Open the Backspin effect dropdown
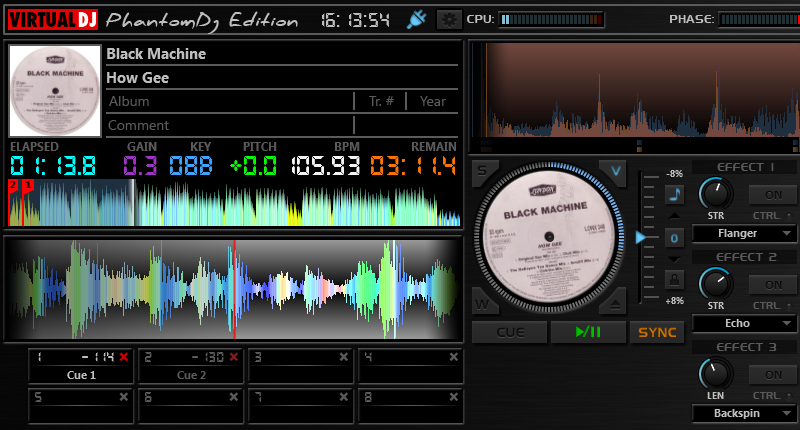Image resolution: width=800 pixels, height=430 pixels. [744, 413]
